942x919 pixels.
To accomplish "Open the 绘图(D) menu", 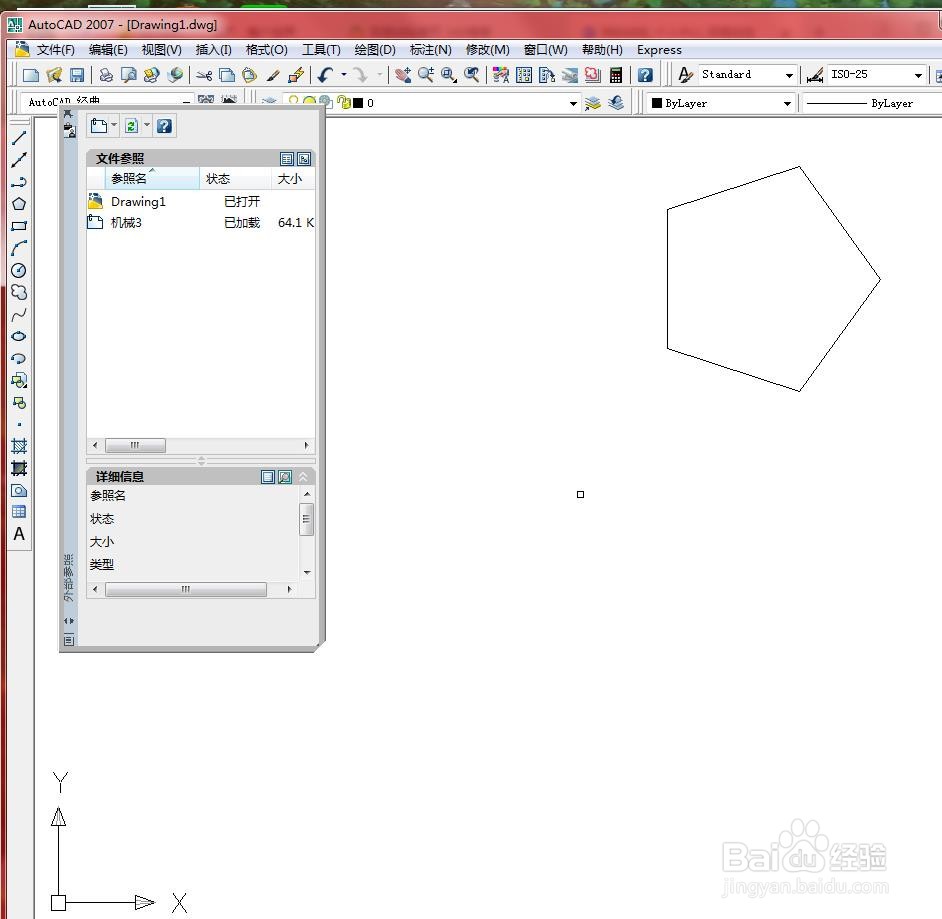I will (375, 50).
